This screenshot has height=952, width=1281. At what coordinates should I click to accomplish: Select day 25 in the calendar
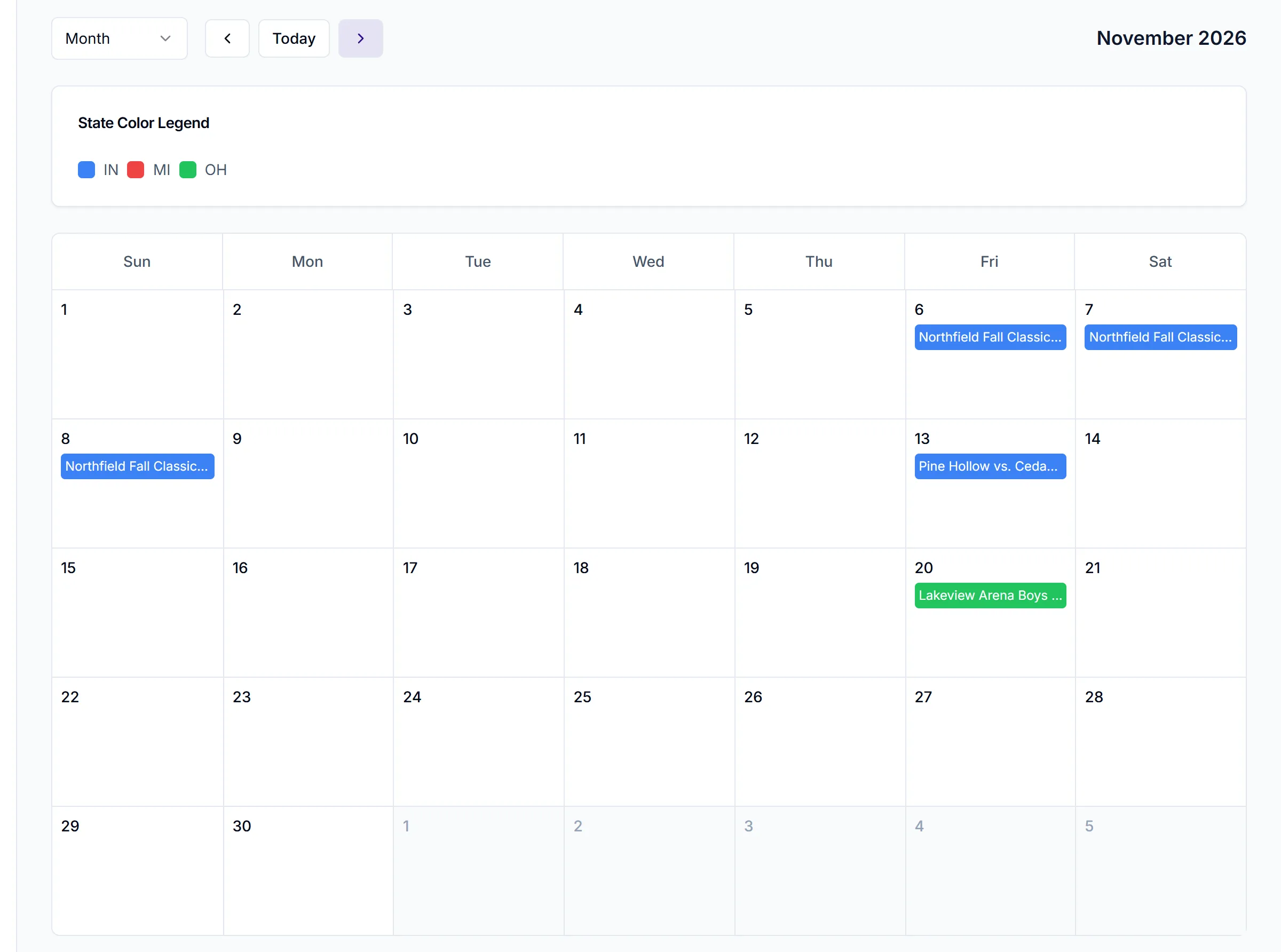[x=649, y=742]
